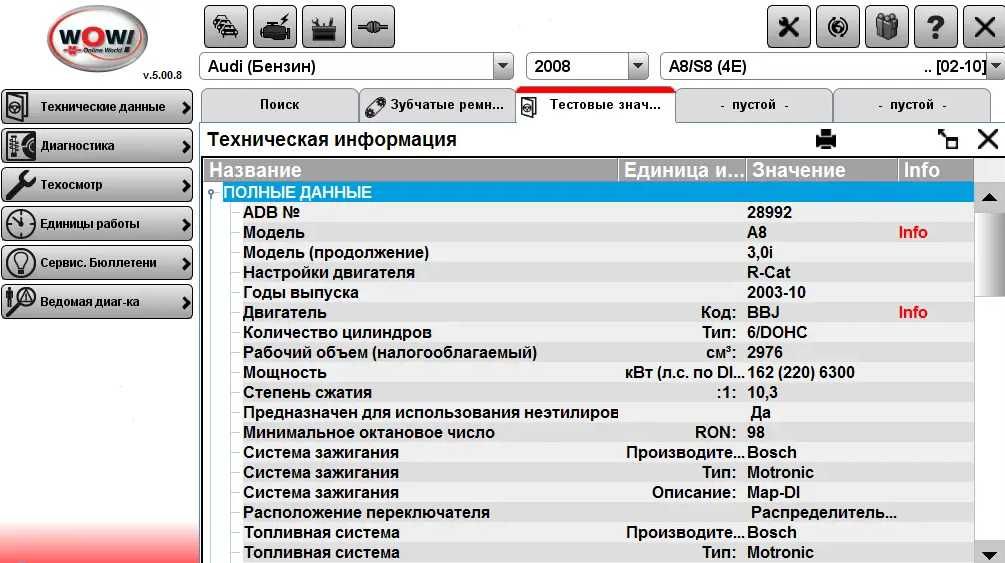Screen dimensions: 1005x563
Task: Click the R-Cat value
Action: click(x=768, y=273)
